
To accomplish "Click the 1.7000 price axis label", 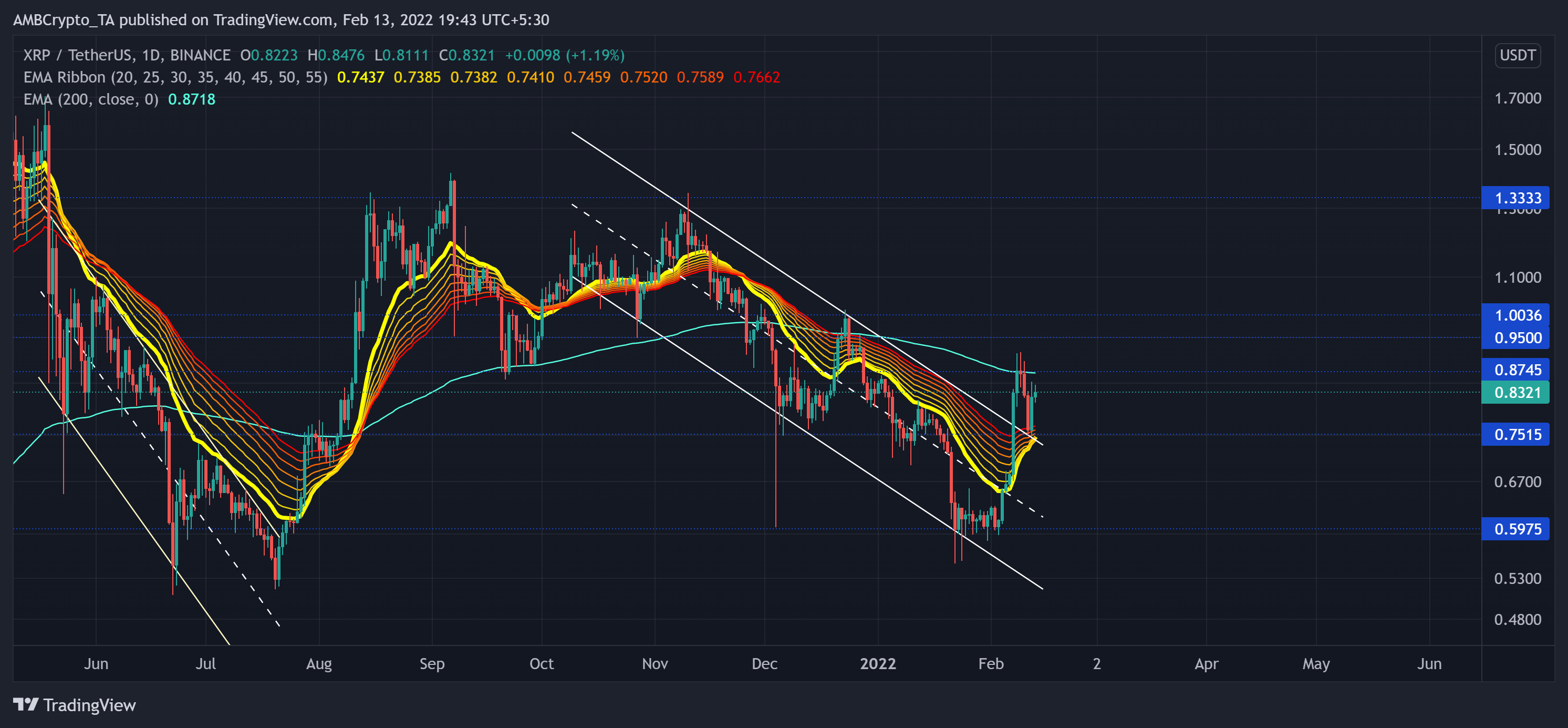I will click(x=1518, y=98).
